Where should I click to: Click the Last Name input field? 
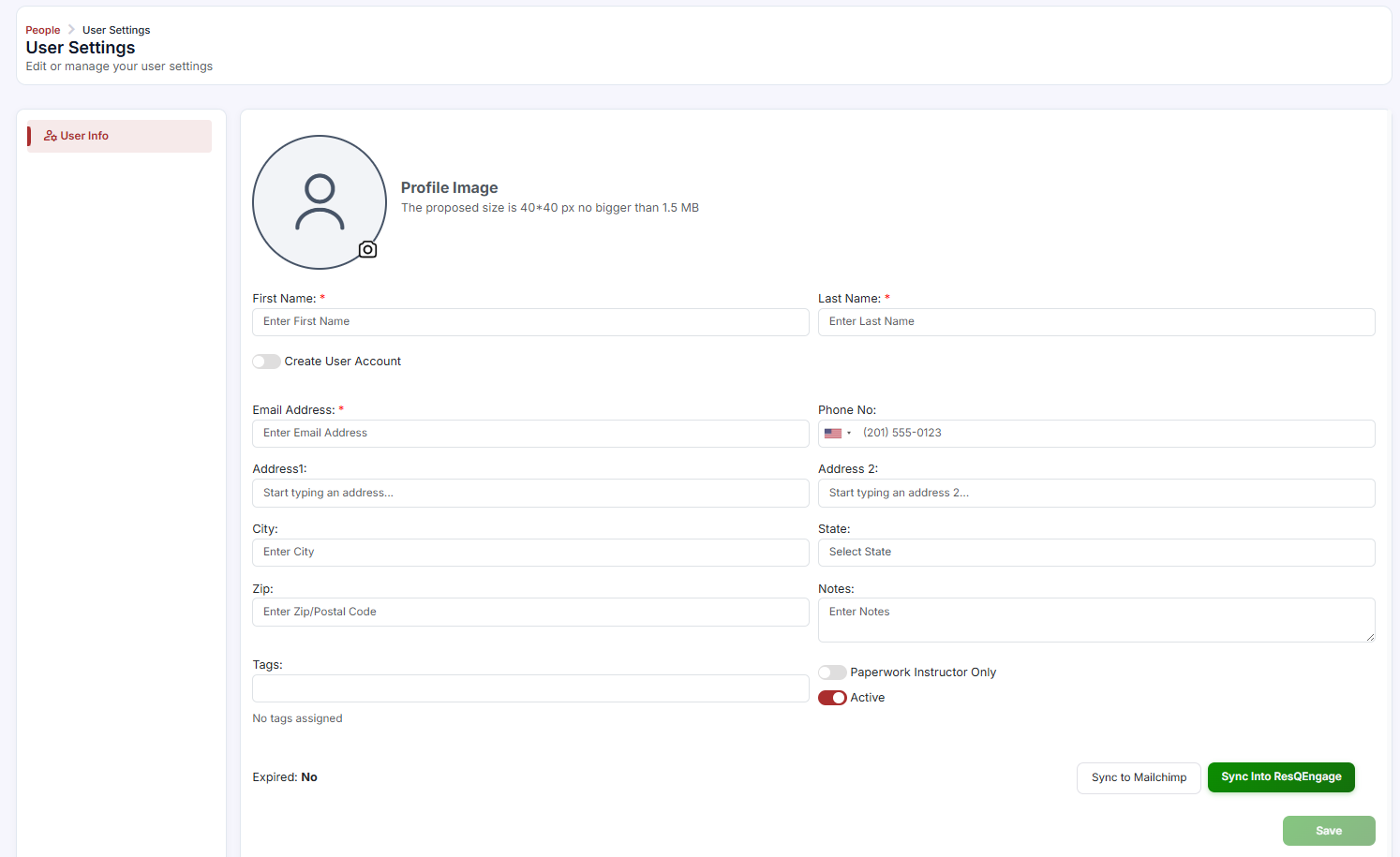[x=1096, y=322]
